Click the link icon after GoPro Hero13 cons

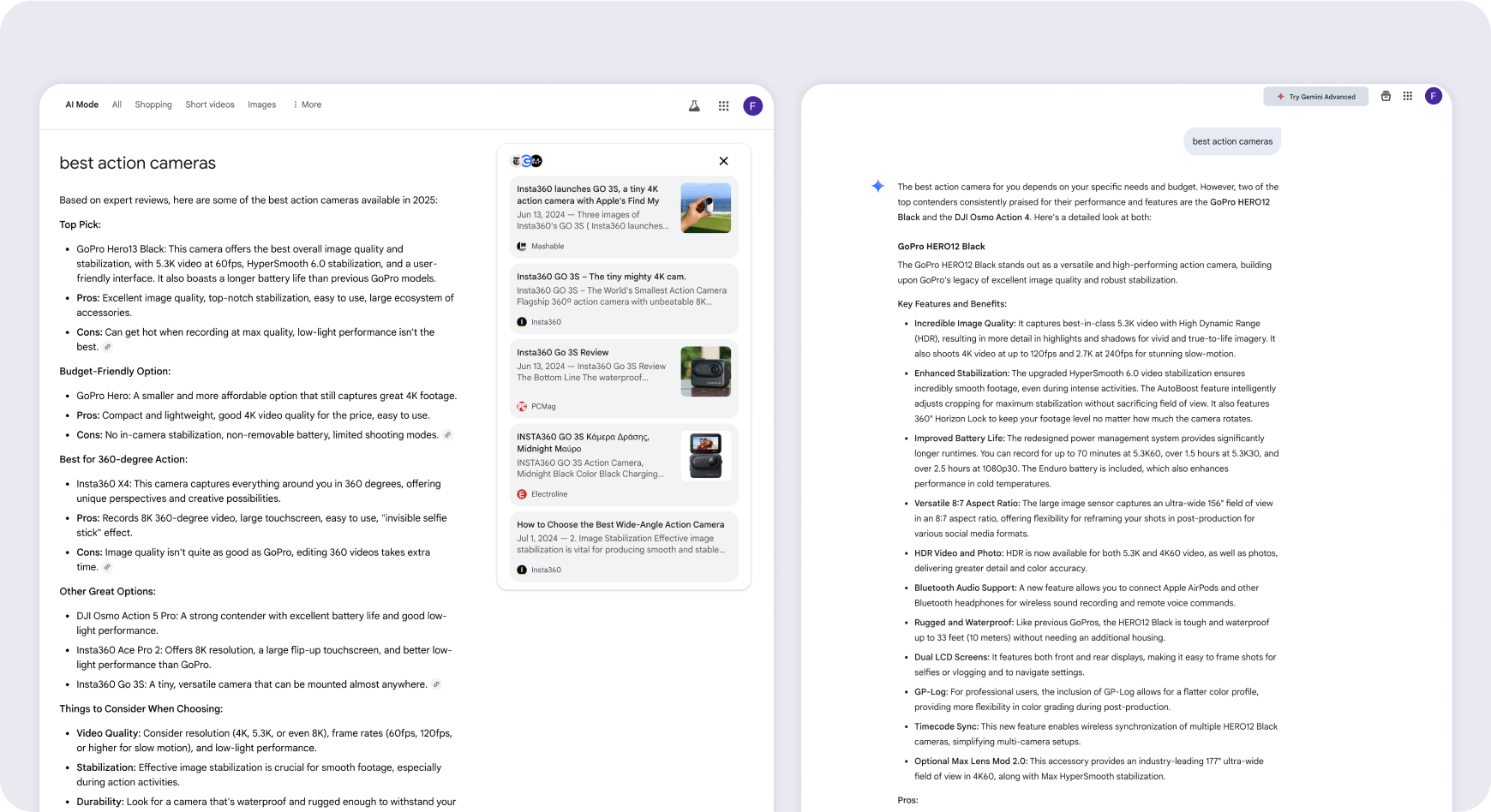tap(107, 347)
